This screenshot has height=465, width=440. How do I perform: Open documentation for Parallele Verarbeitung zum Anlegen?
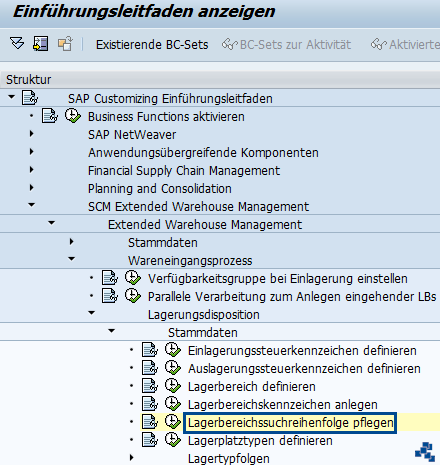click(x=110, y=296)
